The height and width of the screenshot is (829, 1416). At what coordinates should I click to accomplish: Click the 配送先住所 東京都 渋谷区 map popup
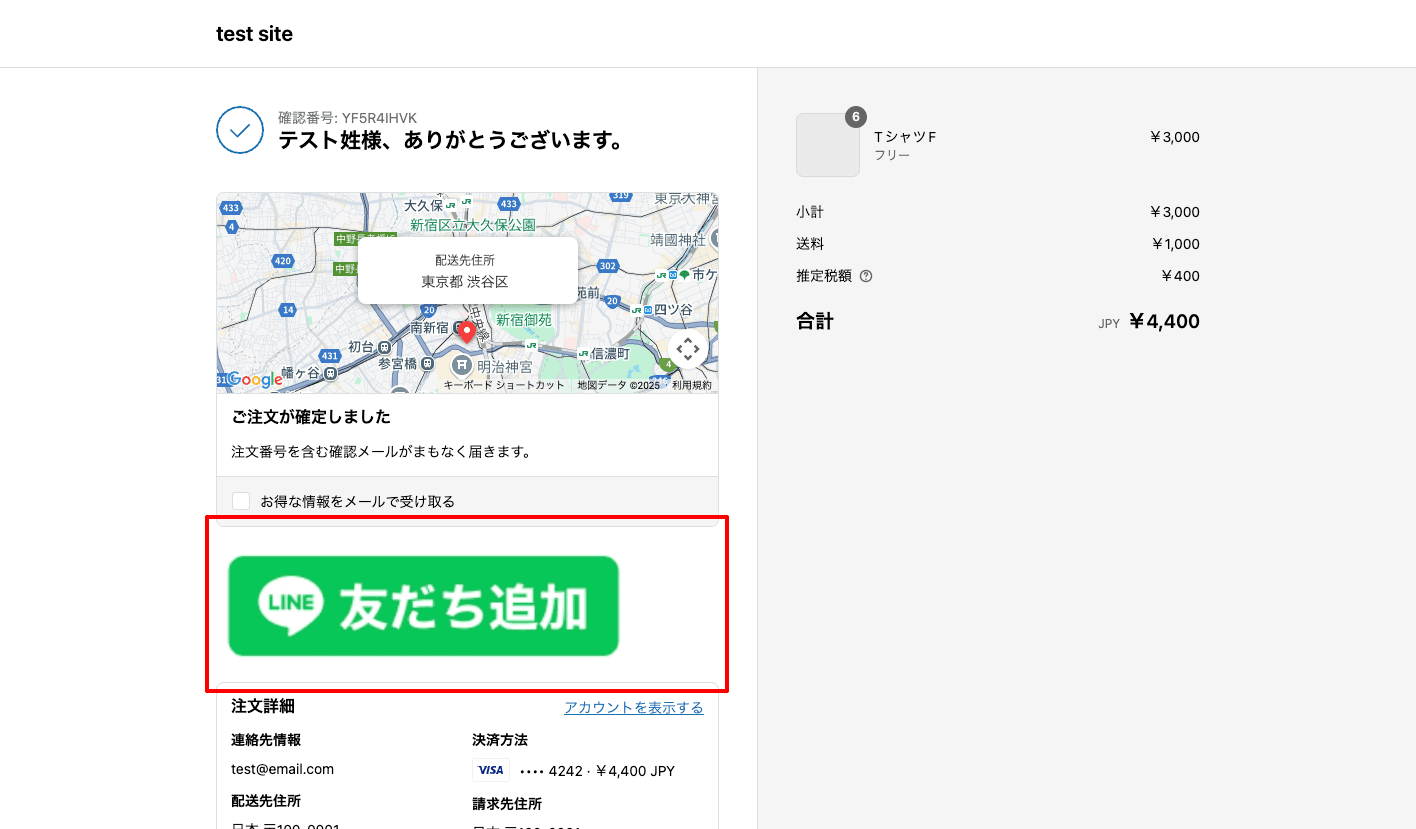coord(467,271)
